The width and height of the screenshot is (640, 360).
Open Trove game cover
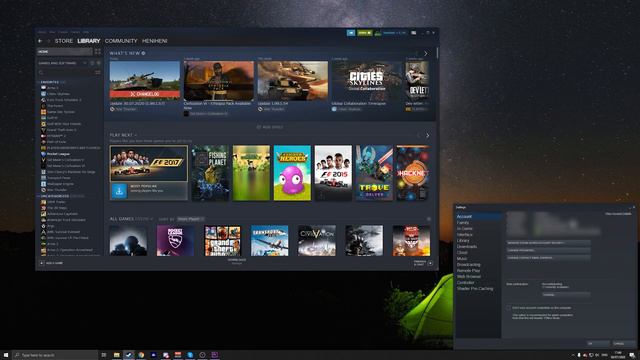pos(374,173)
